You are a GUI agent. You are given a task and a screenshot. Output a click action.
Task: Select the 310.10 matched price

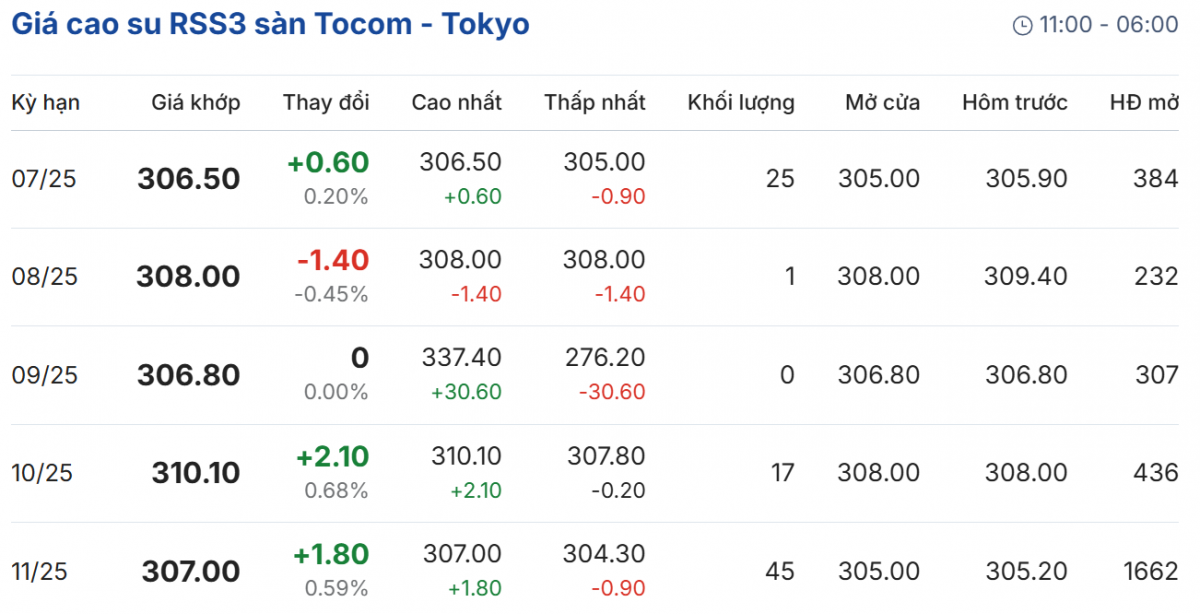[x=196, y=473]
